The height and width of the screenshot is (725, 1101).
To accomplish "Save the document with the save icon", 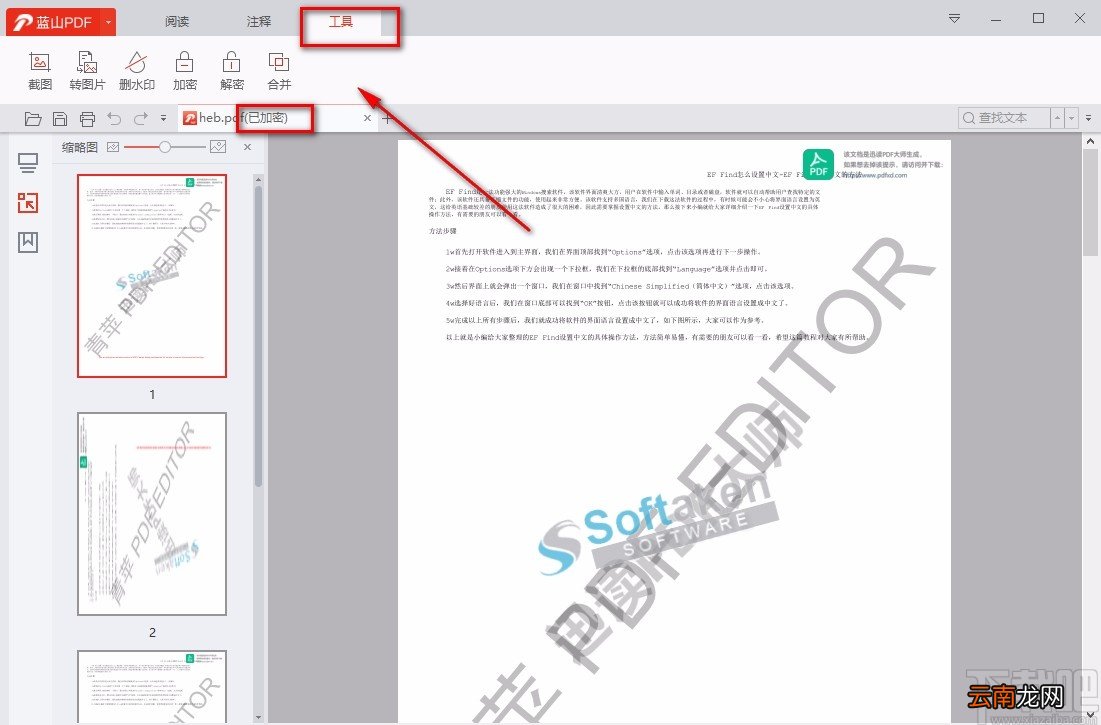I will coord(60,119).
